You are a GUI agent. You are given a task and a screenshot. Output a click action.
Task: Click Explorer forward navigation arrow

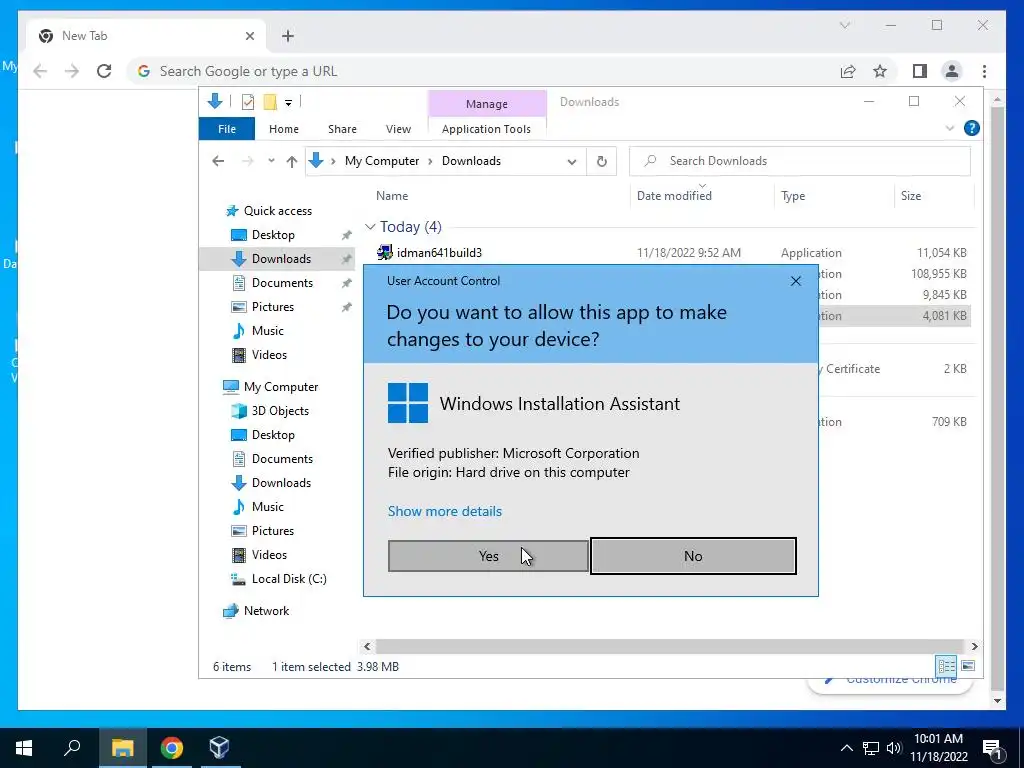(248, 161)
